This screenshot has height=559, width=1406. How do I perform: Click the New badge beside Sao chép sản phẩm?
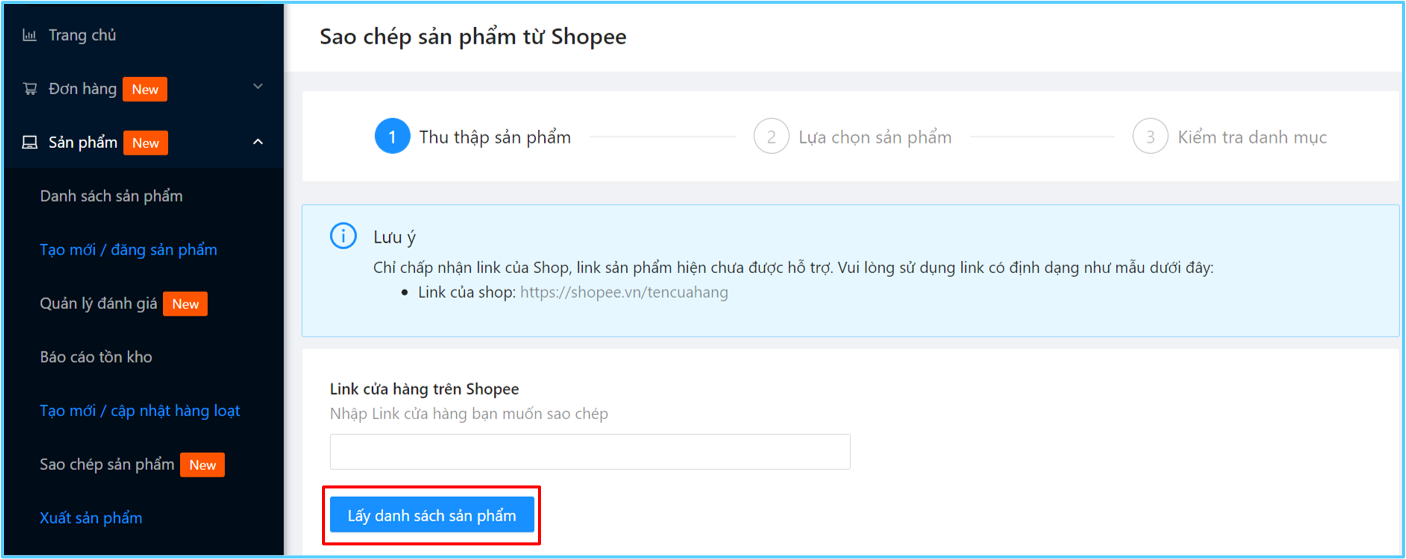point(203,464)
